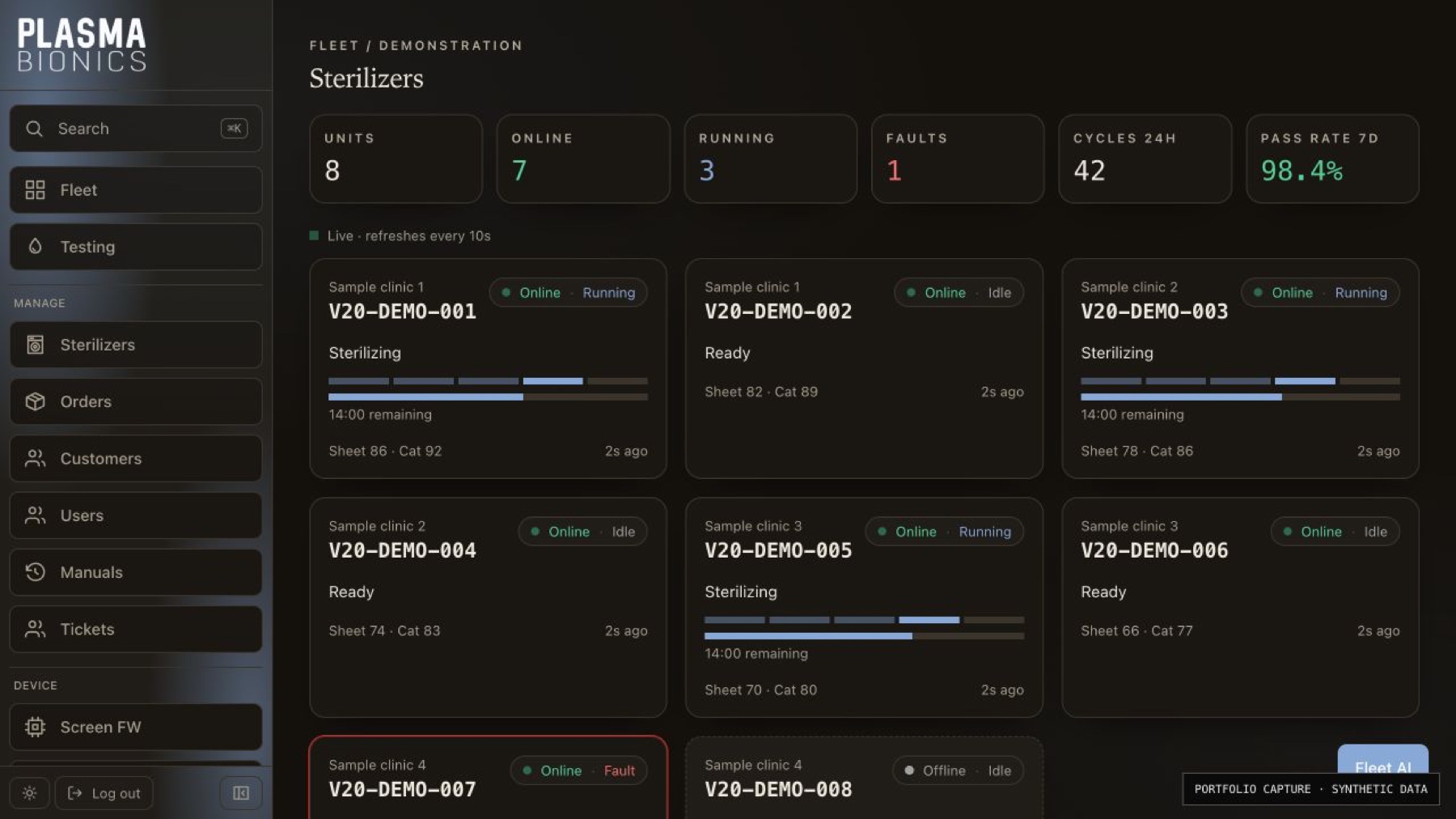The image size is (1456, 819).
Task: Click the Faults 1 stat card
Action: click(958, 159)
